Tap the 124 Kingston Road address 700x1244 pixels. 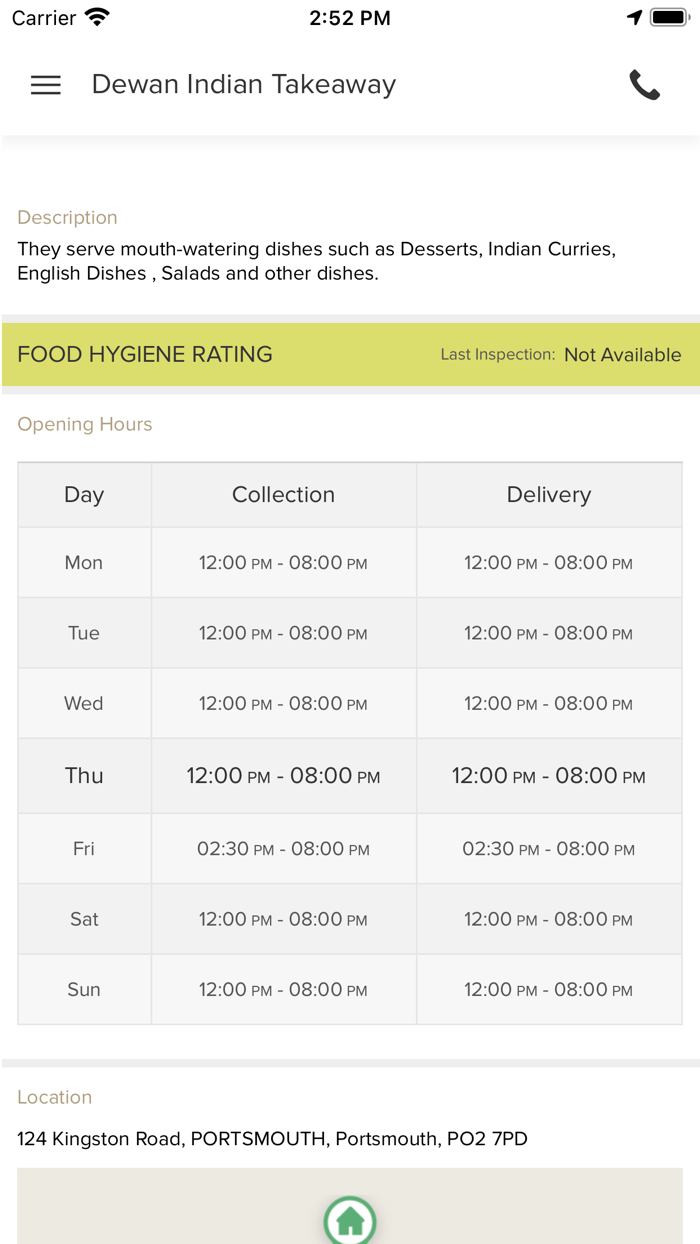[272, 1138]
